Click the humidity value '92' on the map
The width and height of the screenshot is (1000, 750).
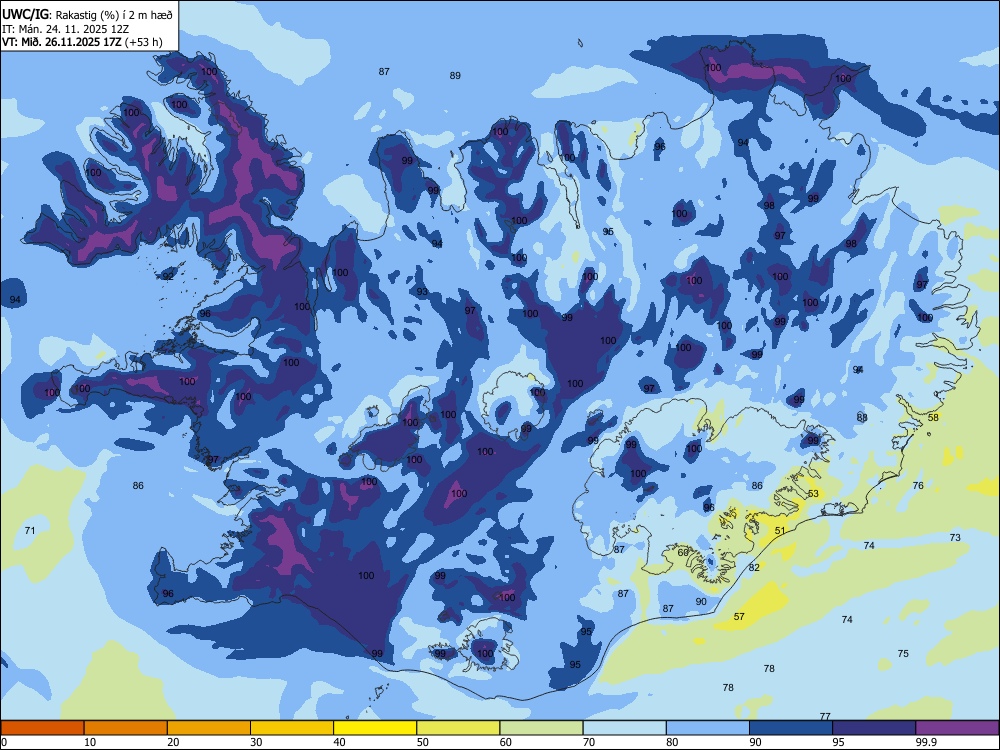pyautogui.click(x=168, y=276)
